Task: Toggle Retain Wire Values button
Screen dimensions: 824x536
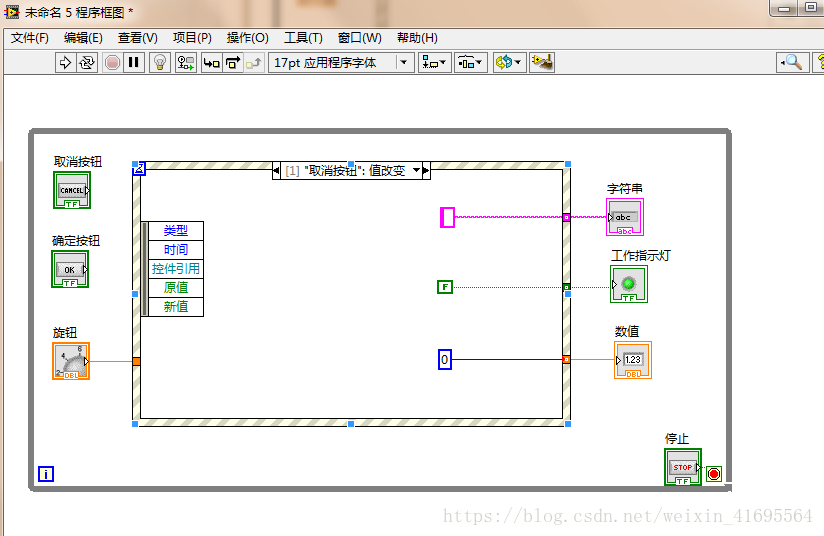Action: pyautogui.click(x=186, y=62)
